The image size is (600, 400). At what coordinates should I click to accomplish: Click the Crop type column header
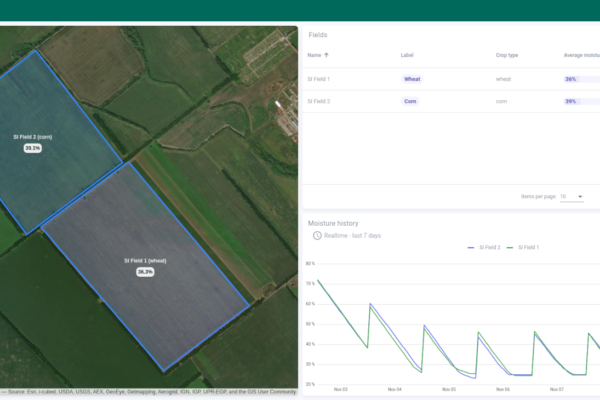(508, 55)
